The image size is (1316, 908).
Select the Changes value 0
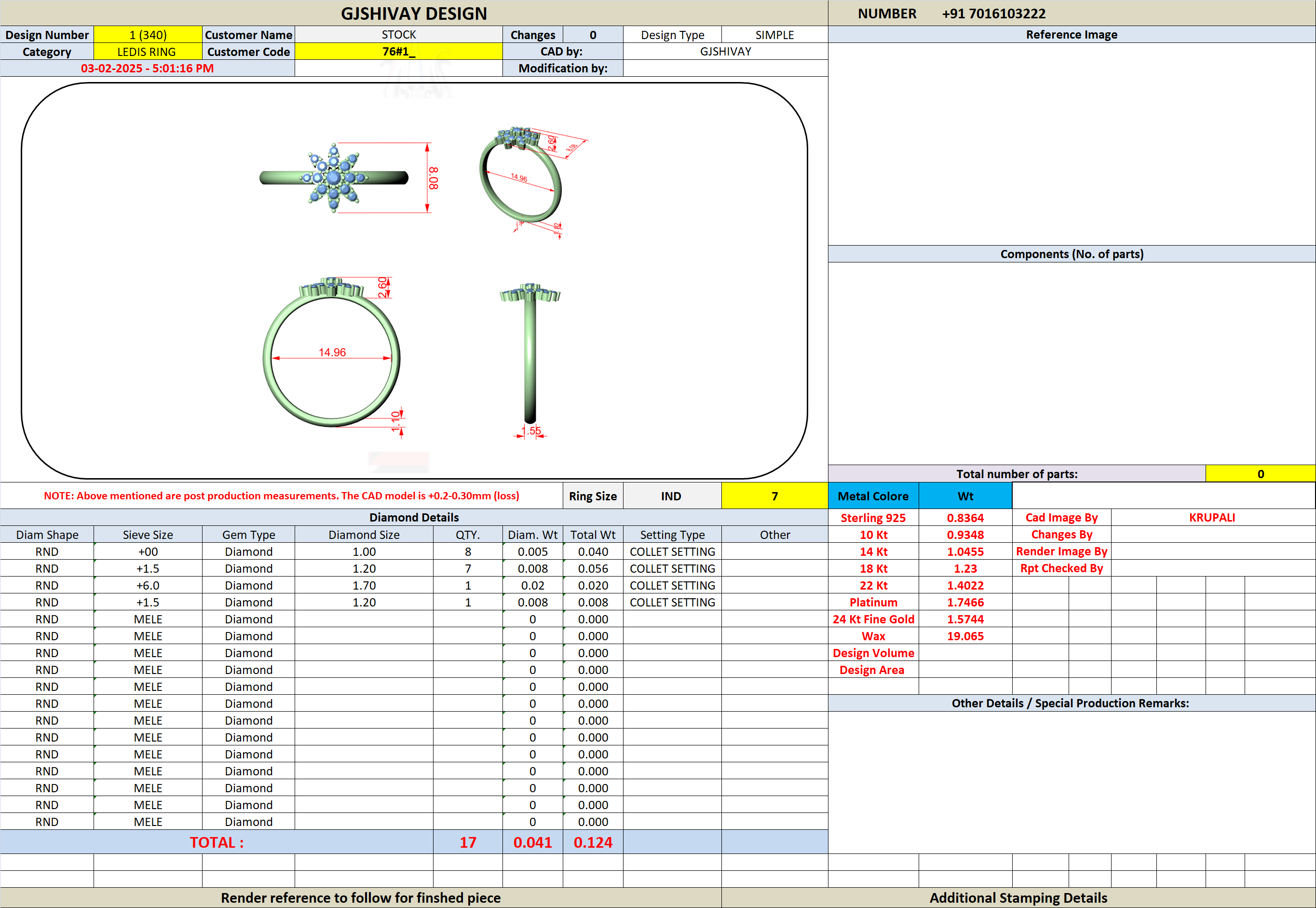[x=593, y=35]
